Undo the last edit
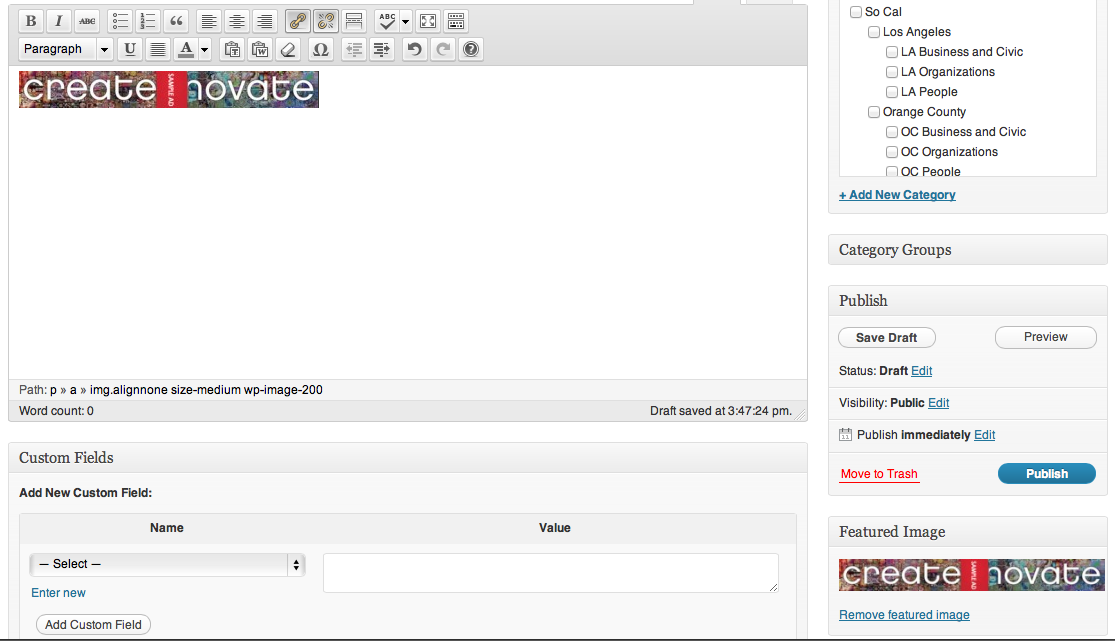This screenshot has width=1115, height=641. coord(415,49)
